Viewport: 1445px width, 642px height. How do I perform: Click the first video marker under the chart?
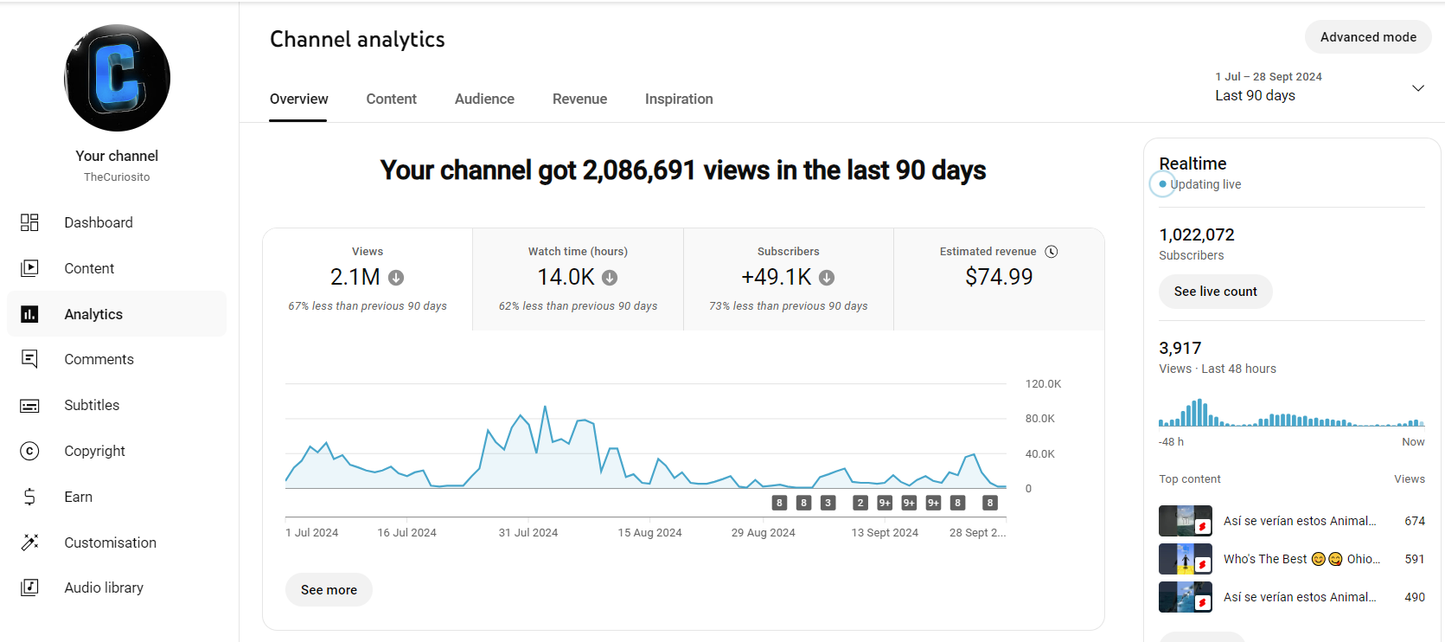[779, 503]
